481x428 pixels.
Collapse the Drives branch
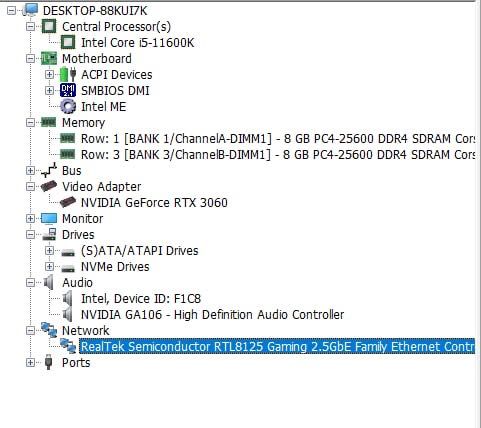(30, 235)
